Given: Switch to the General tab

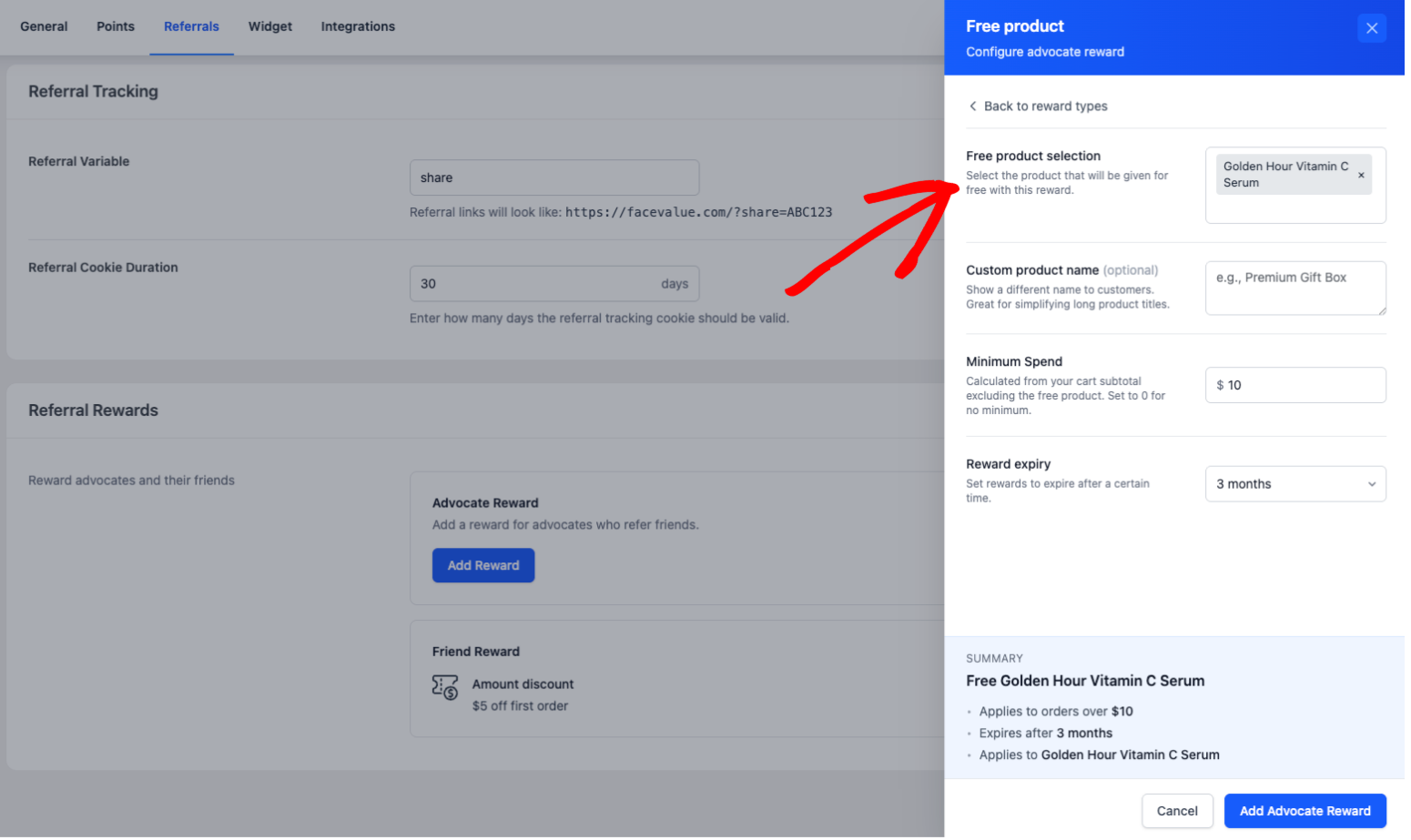Looking at the screenshot, I should tap(44, 26).
